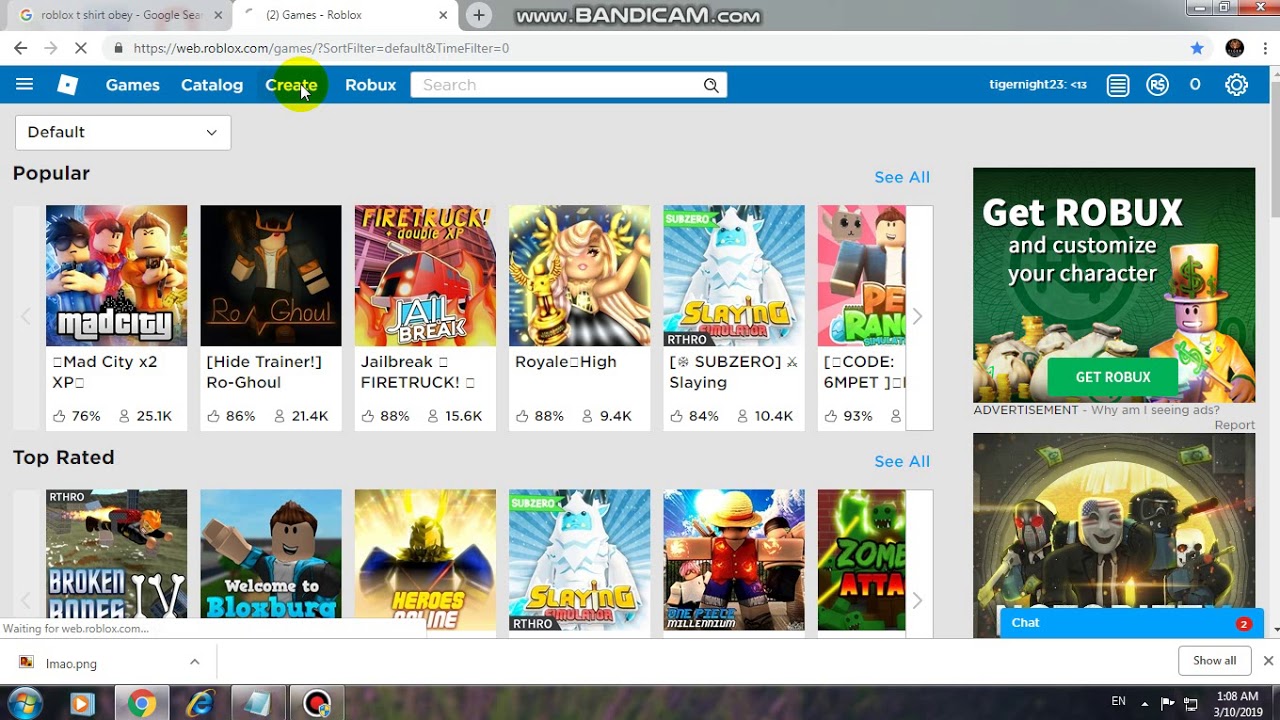Click the Roblox search field
The width and height of the screenshot is (1280, 720).
coord(558,85)
